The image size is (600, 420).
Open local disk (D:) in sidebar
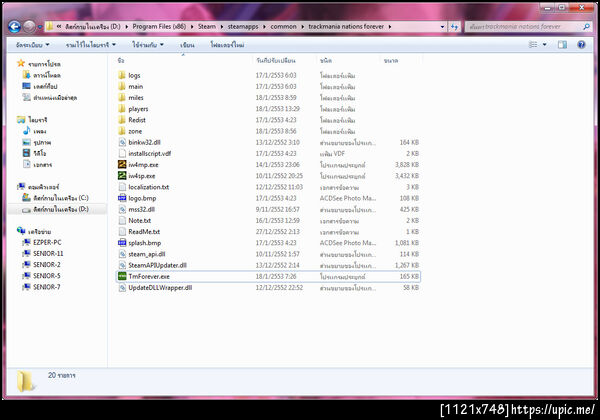click(x=55, y=209)
